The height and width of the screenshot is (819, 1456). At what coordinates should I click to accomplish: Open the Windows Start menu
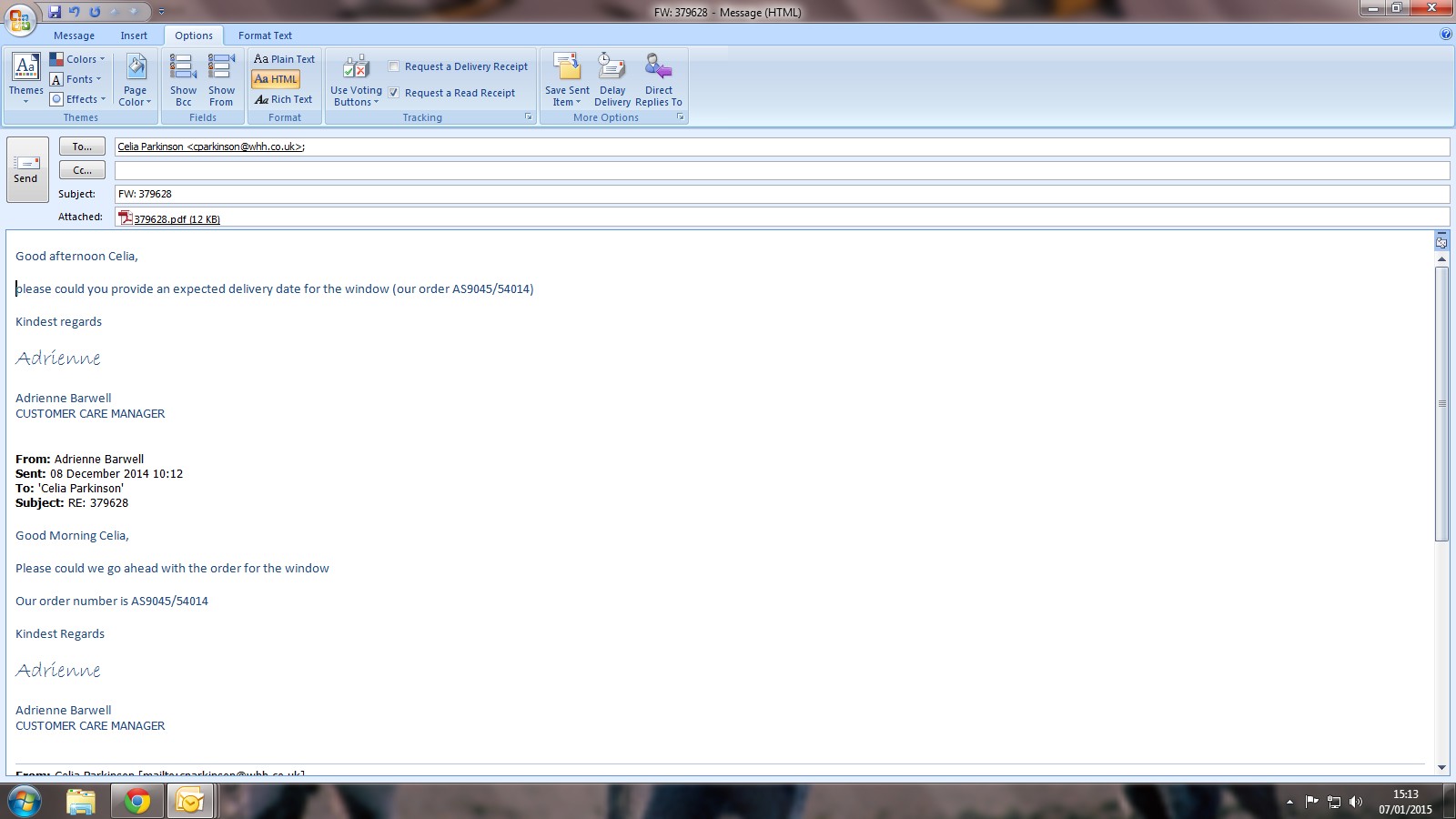[x=25, y=802]
